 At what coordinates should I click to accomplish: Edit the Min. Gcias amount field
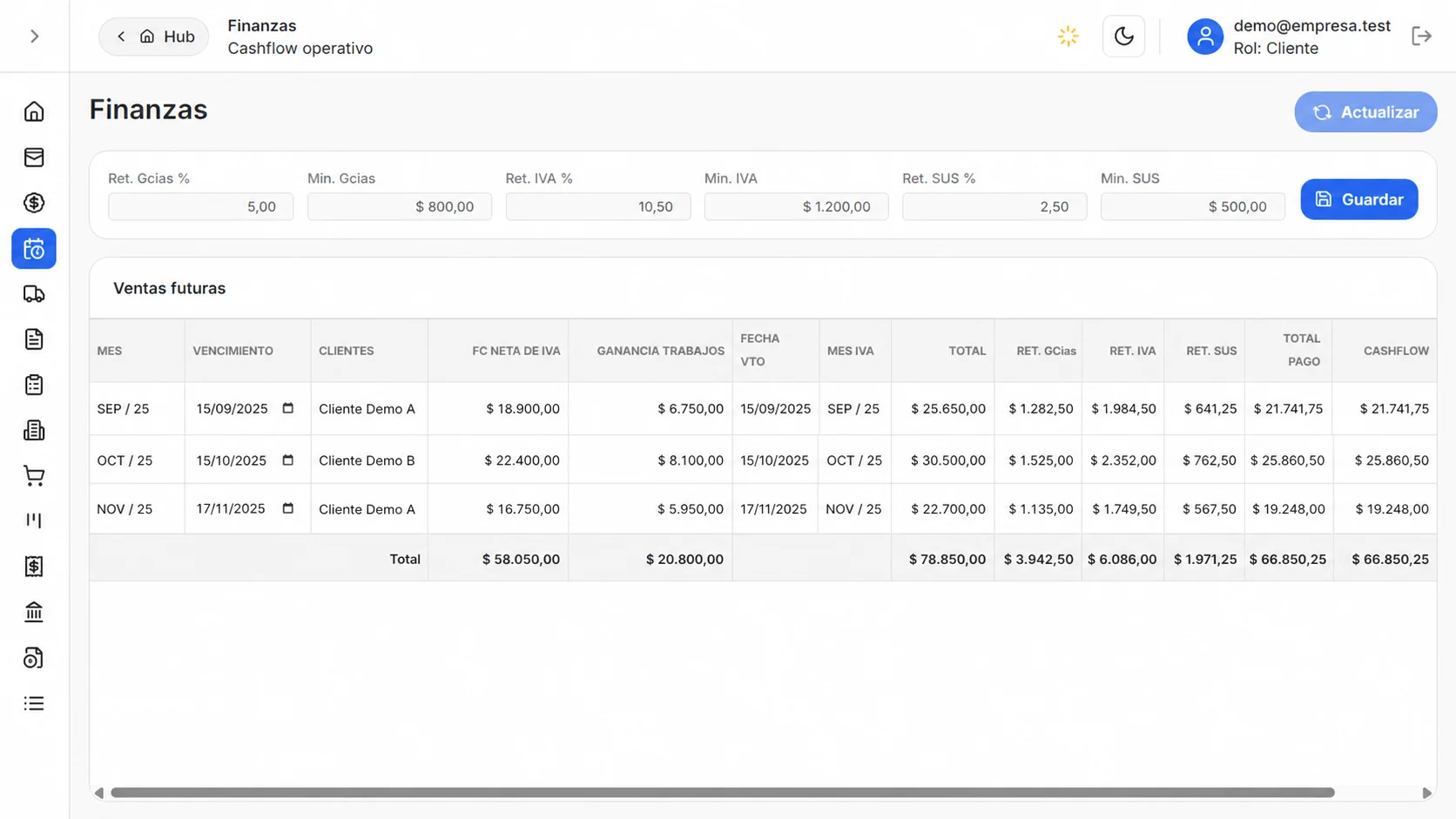pos(399,206)
